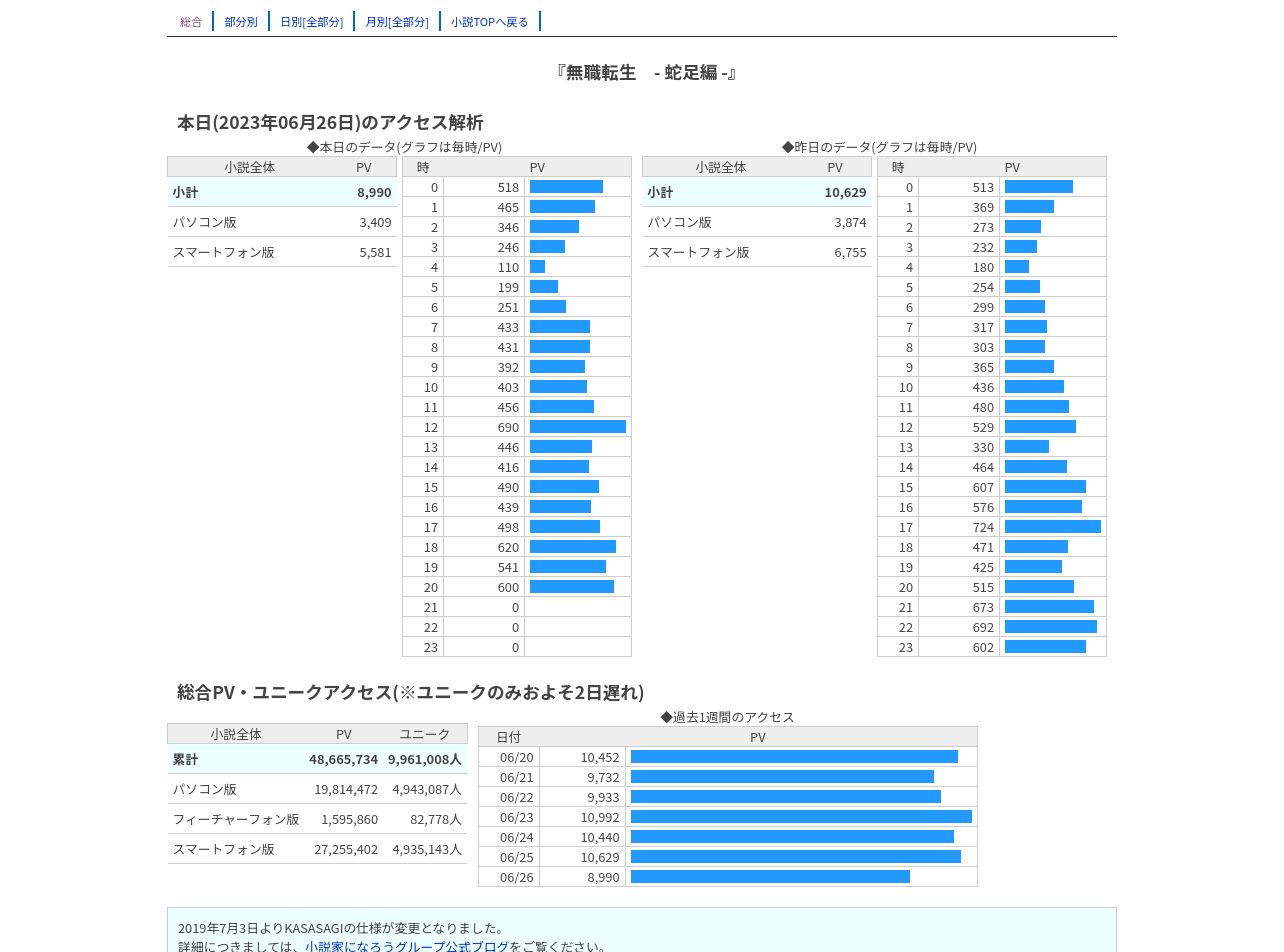Screen dimensions: 1284x952
Task: Open the 総合 tab
Action: (x=191, y=21)
